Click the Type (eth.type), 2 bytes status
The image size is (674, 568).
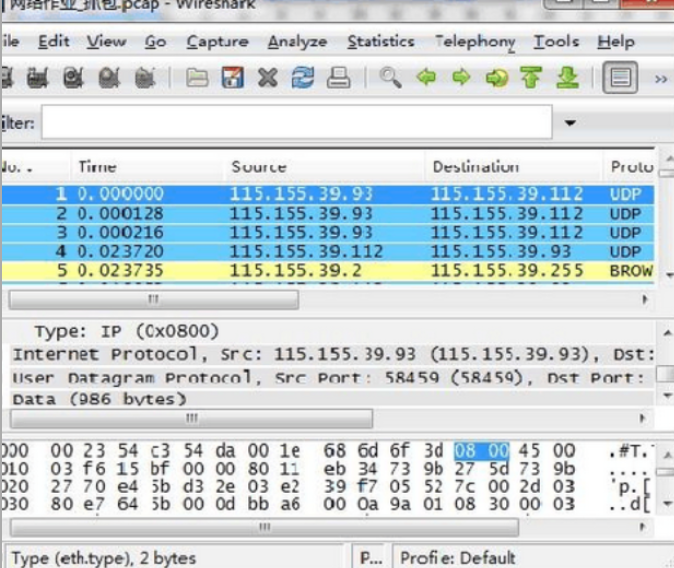point(104,558)
